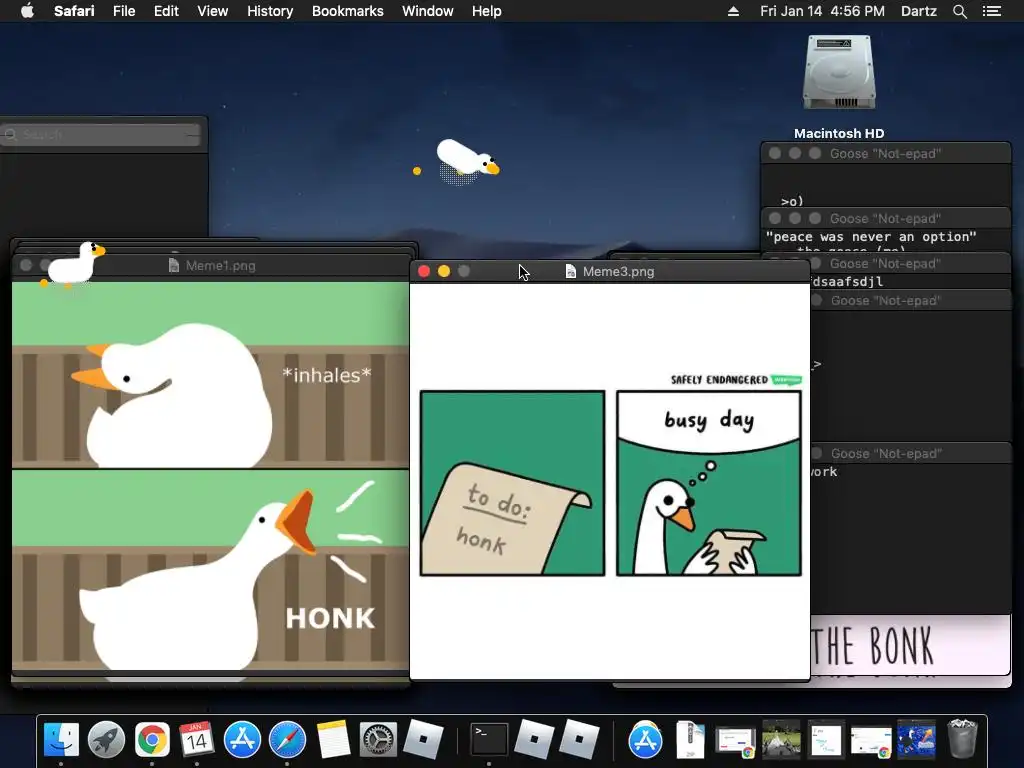Open the Bookmarks menu

(347, 11)
